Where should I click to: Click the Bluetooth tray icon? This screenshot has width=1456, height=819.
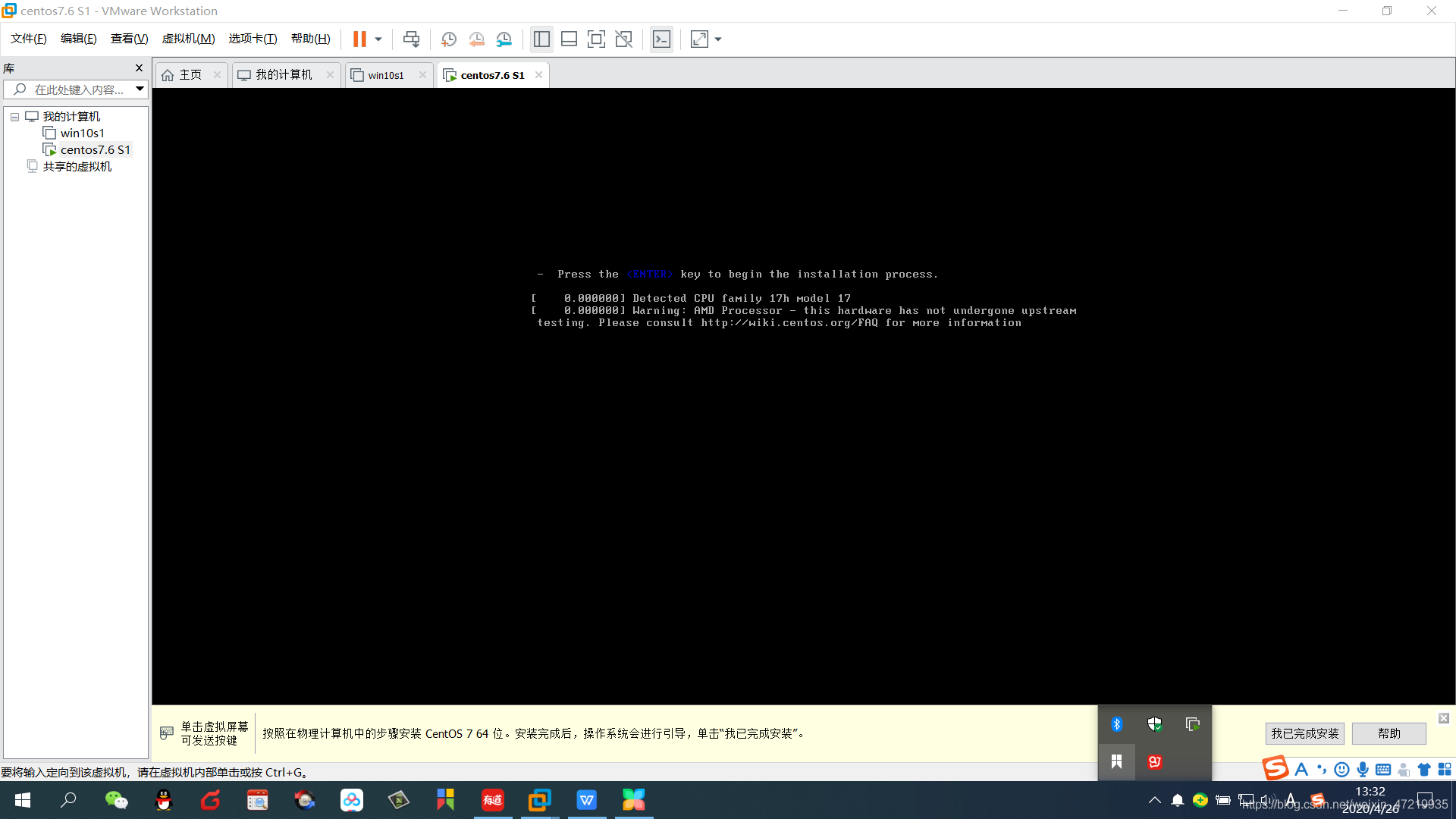tap(1116, 724)
